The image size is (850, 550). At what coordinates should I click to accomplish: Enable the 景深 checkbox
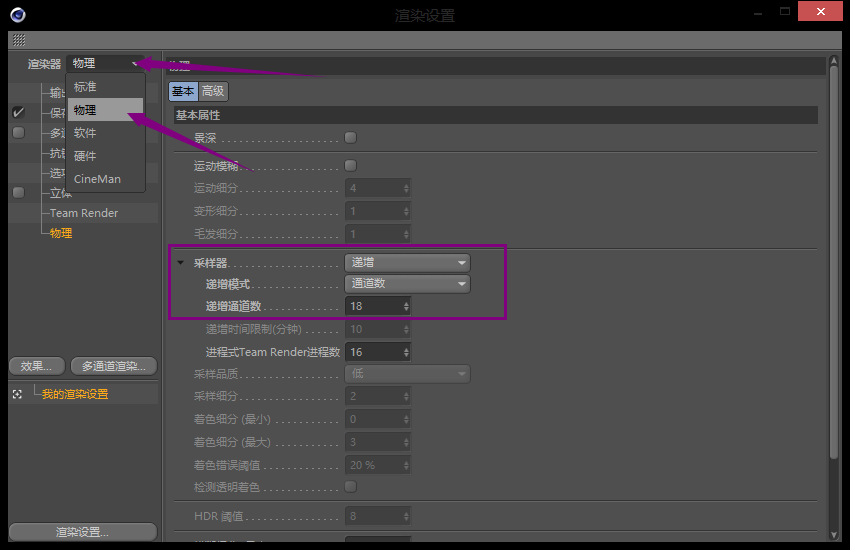coord(350,137)
